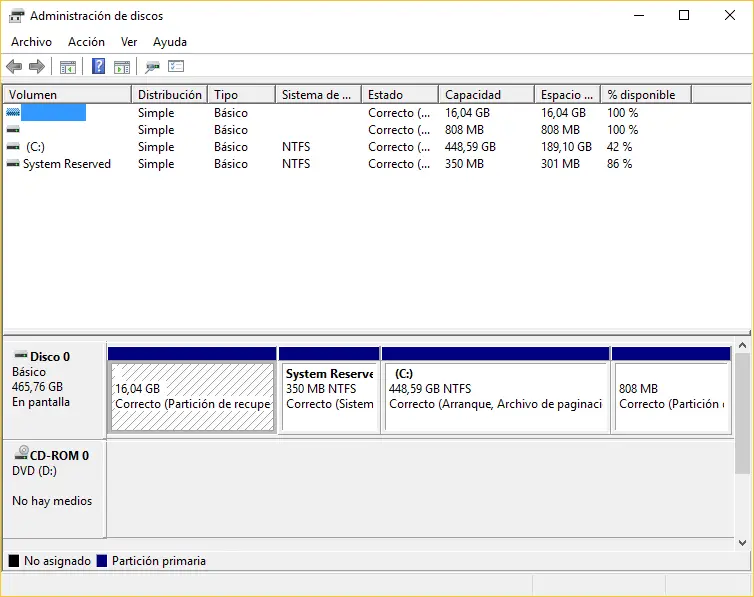Click the Disco 0 disk icon
The image size is (754, 597).
coord(21,355)
